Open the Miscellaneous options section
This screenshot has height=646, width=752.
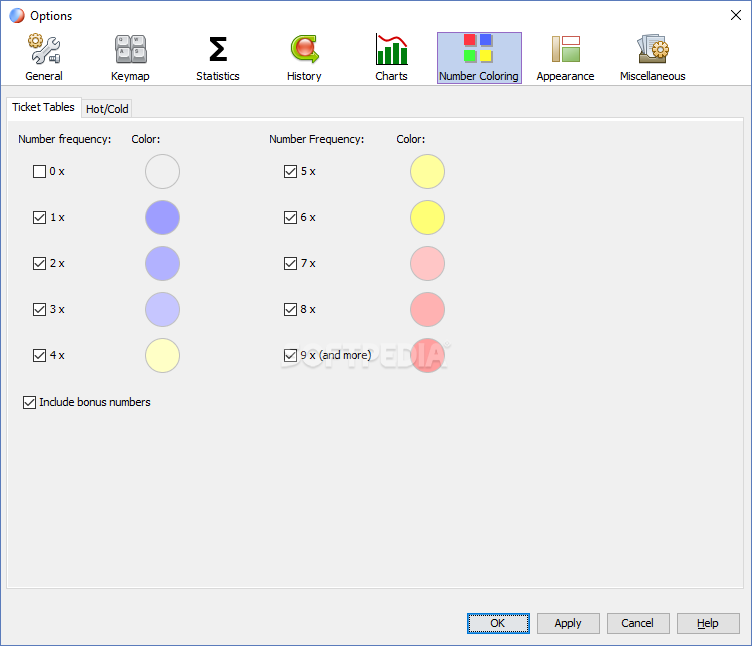[653, 58]
